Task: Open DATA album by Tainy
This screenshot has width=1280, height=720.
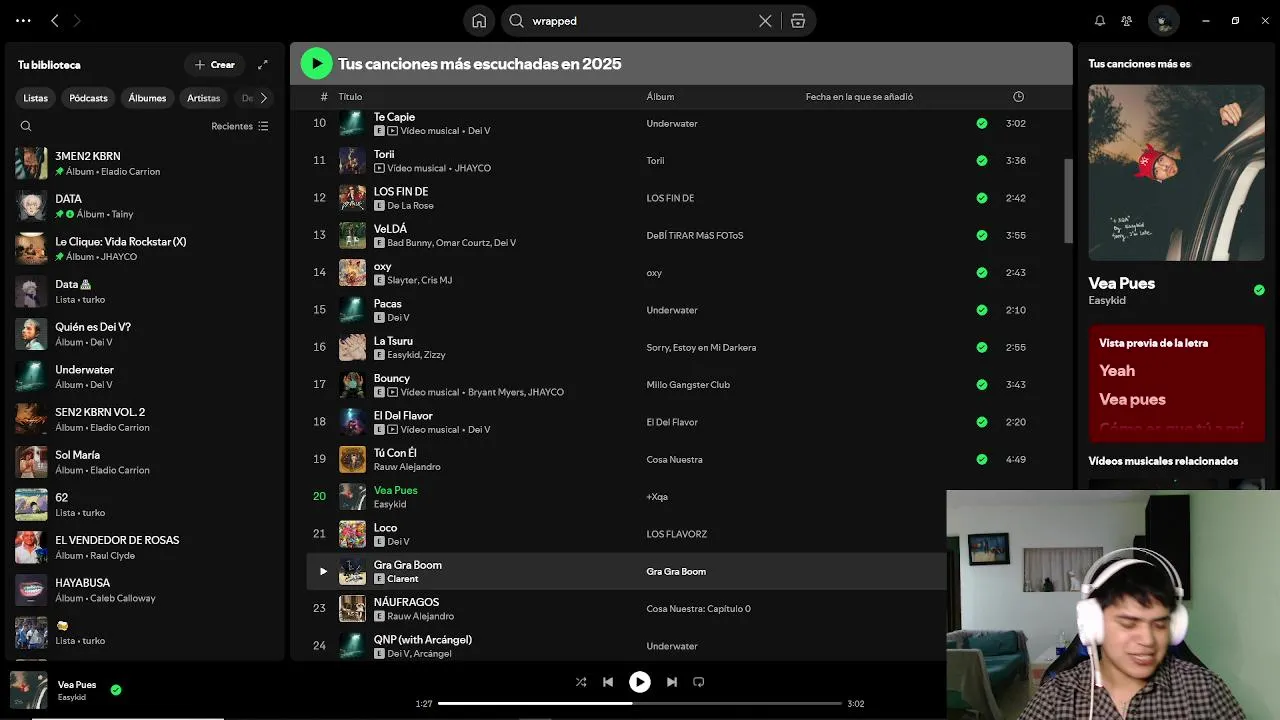Action: 145,206
